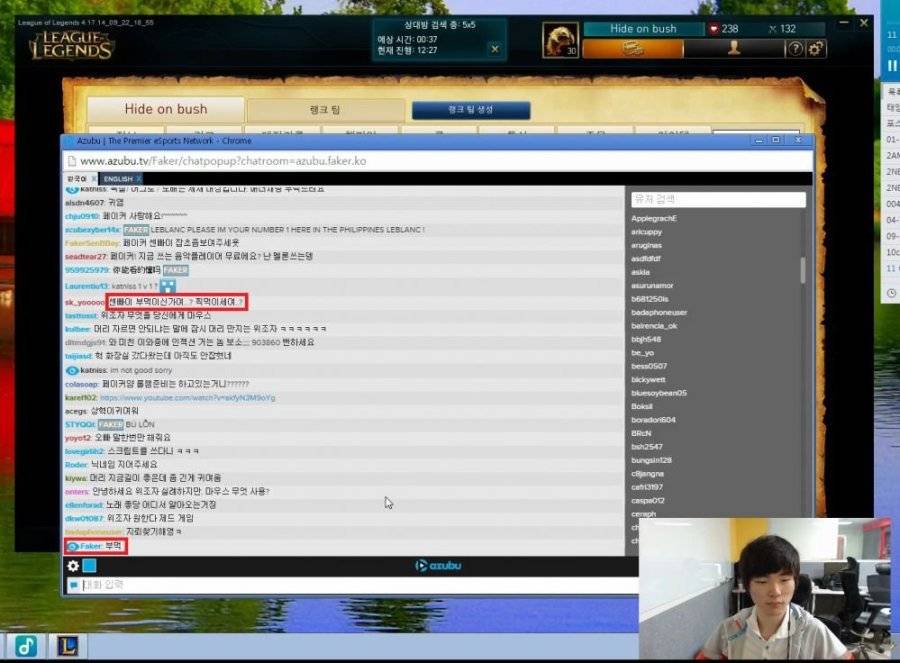Click the League help question mark icon
The width and height of the screenshot is (900, 663).
click(795, 48)
